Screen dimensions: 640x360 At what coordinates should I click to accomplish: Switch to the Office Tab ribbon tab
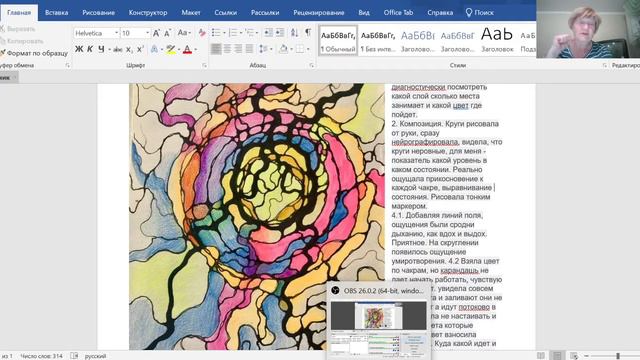tap(398, 13)
